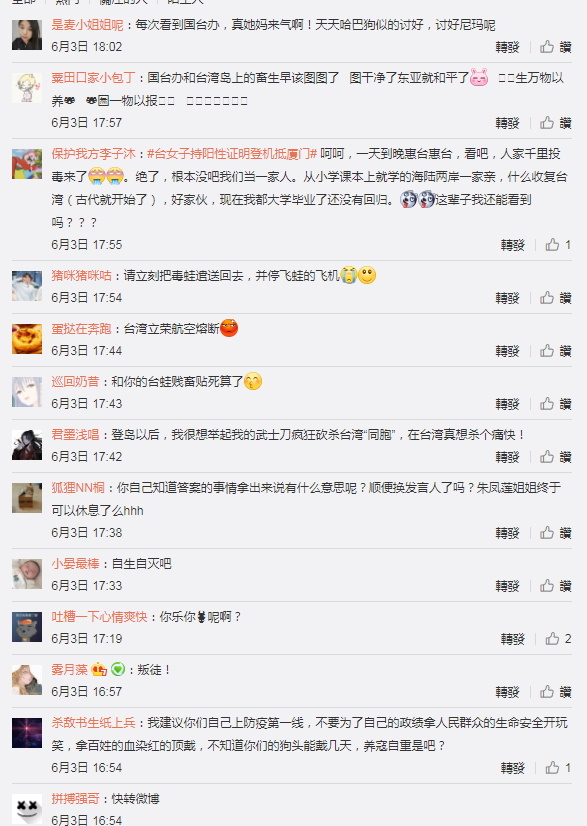
Task: Open 栗田口家小包丁's username link
Action: [x=93, y=78]
